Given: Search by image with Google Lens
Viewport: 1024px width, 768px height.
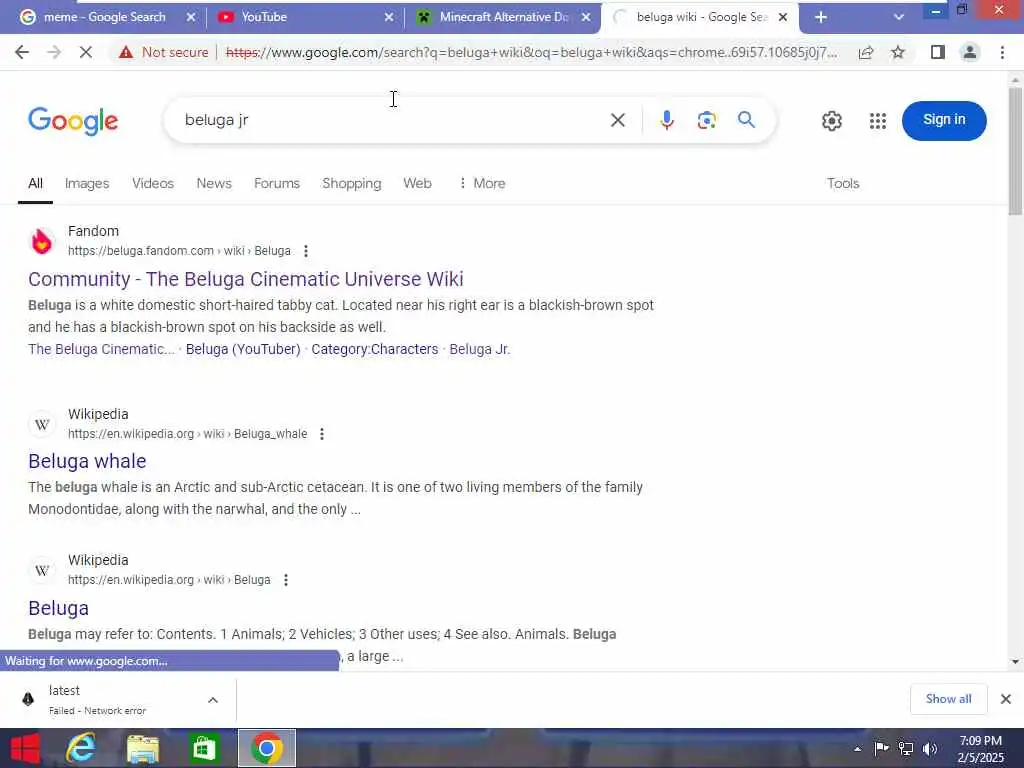Looking at the screenshot, I should coord(707,120).
